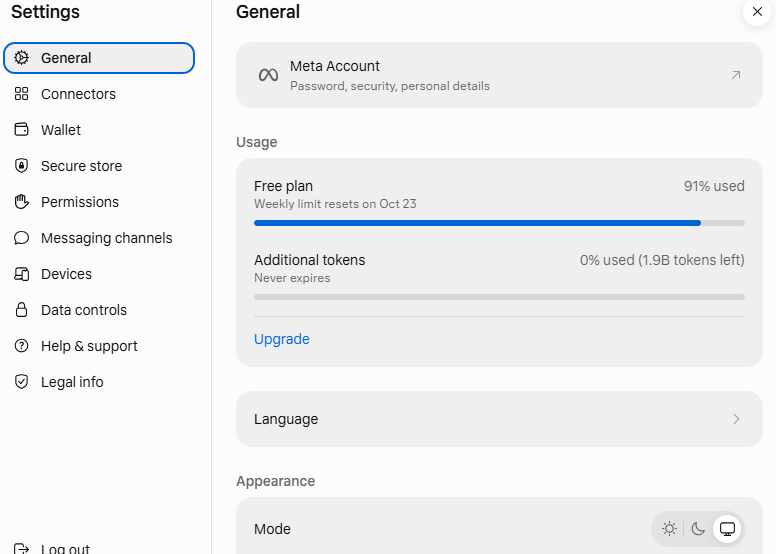
Task: Click the Upgrade link
Action: 282,339
